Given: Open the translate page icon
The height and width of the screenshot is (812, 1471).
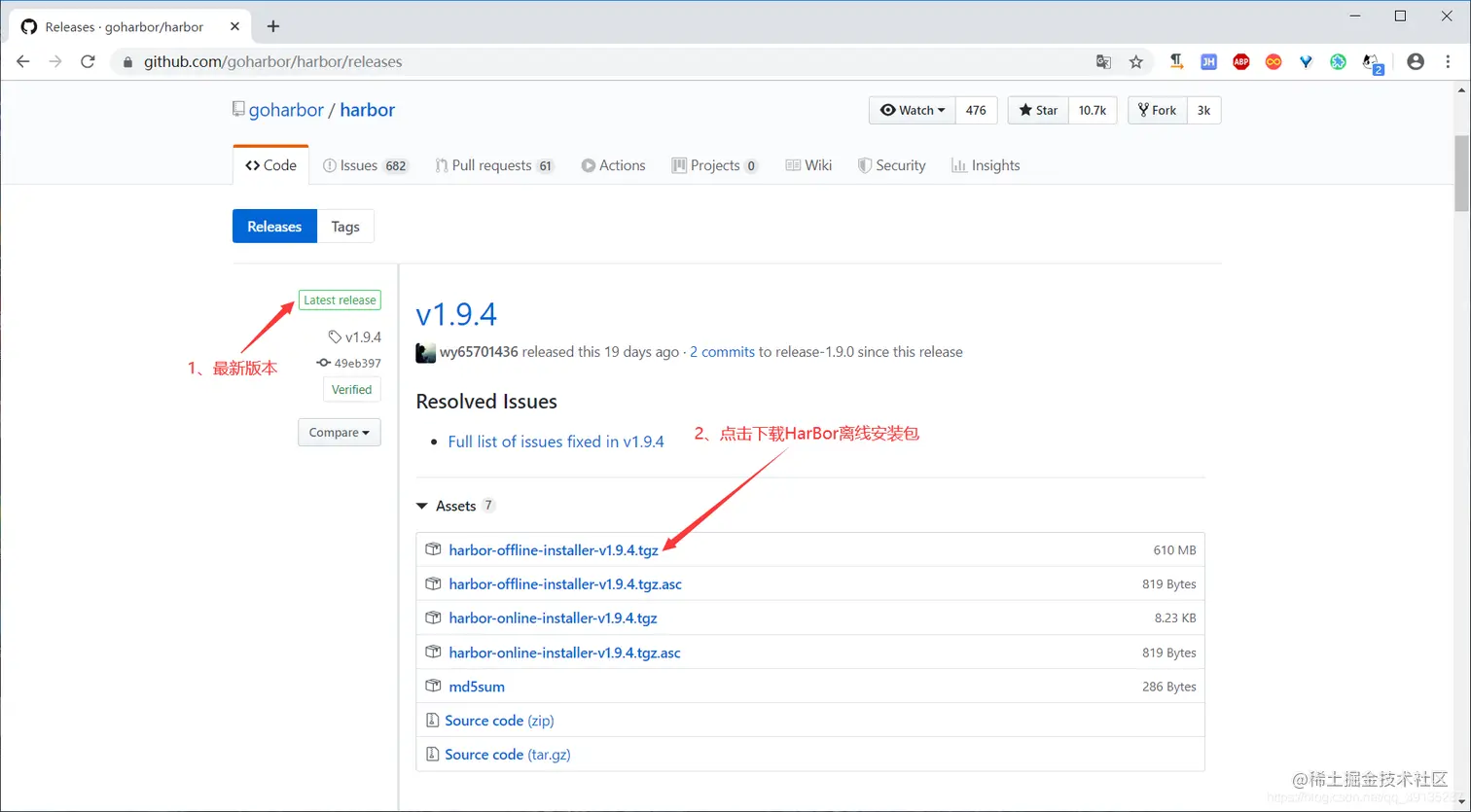Looking at the screenshot, I should [x=1103, y=61].
